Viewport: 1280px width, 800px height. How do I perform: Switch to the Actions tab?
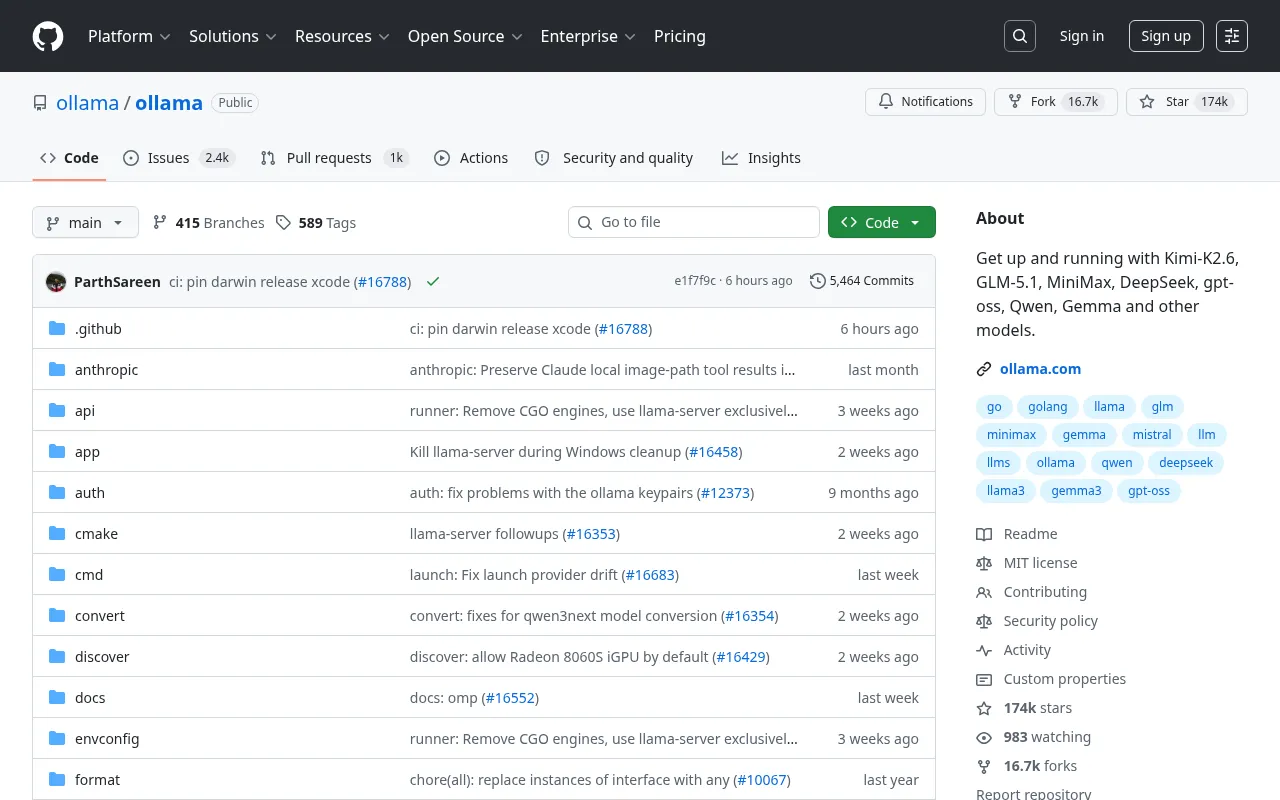pyautogui.click(x=471, y=158)
